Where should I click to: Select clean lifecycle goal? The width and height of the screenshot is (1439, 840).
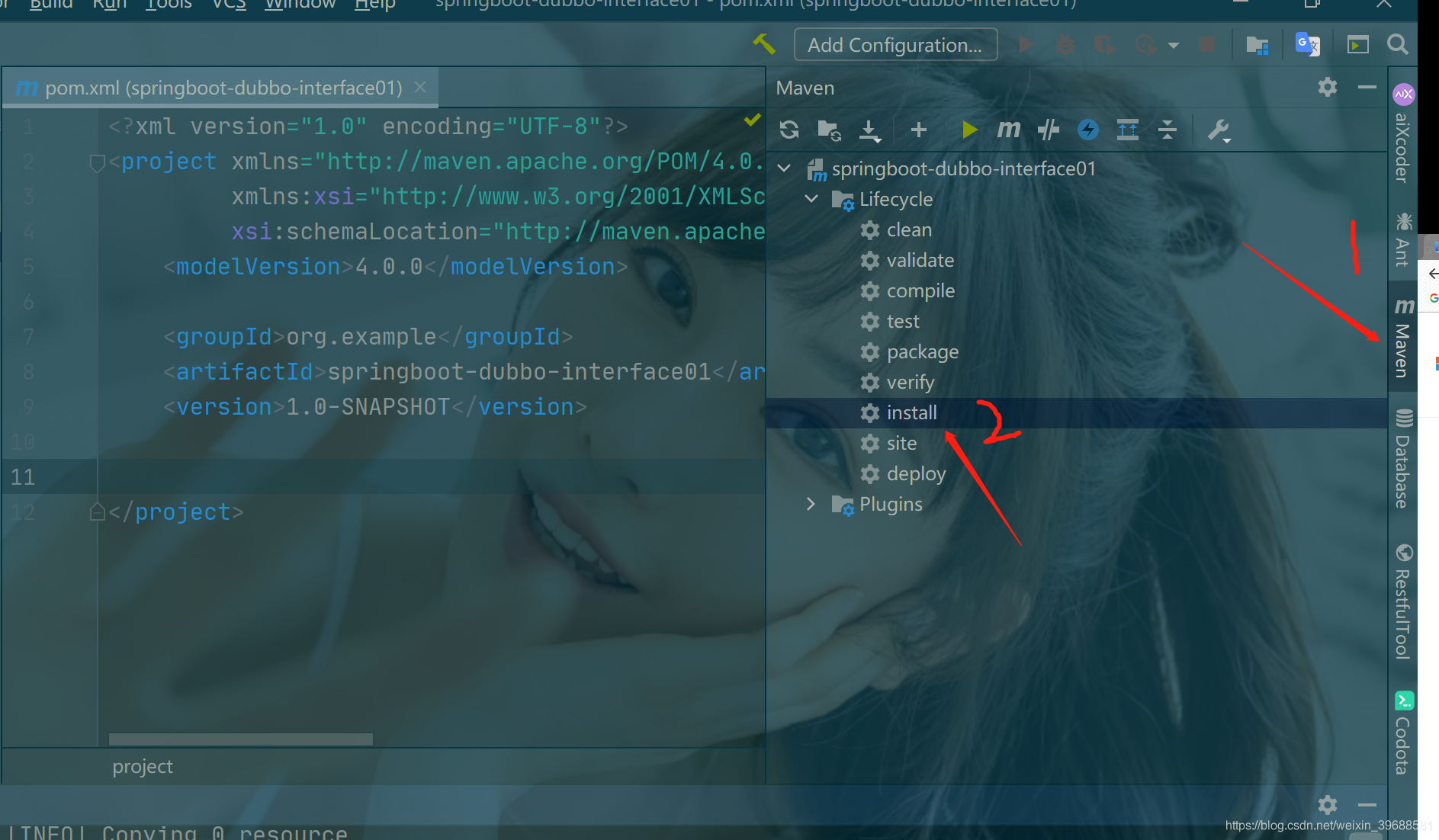point(909,229)
